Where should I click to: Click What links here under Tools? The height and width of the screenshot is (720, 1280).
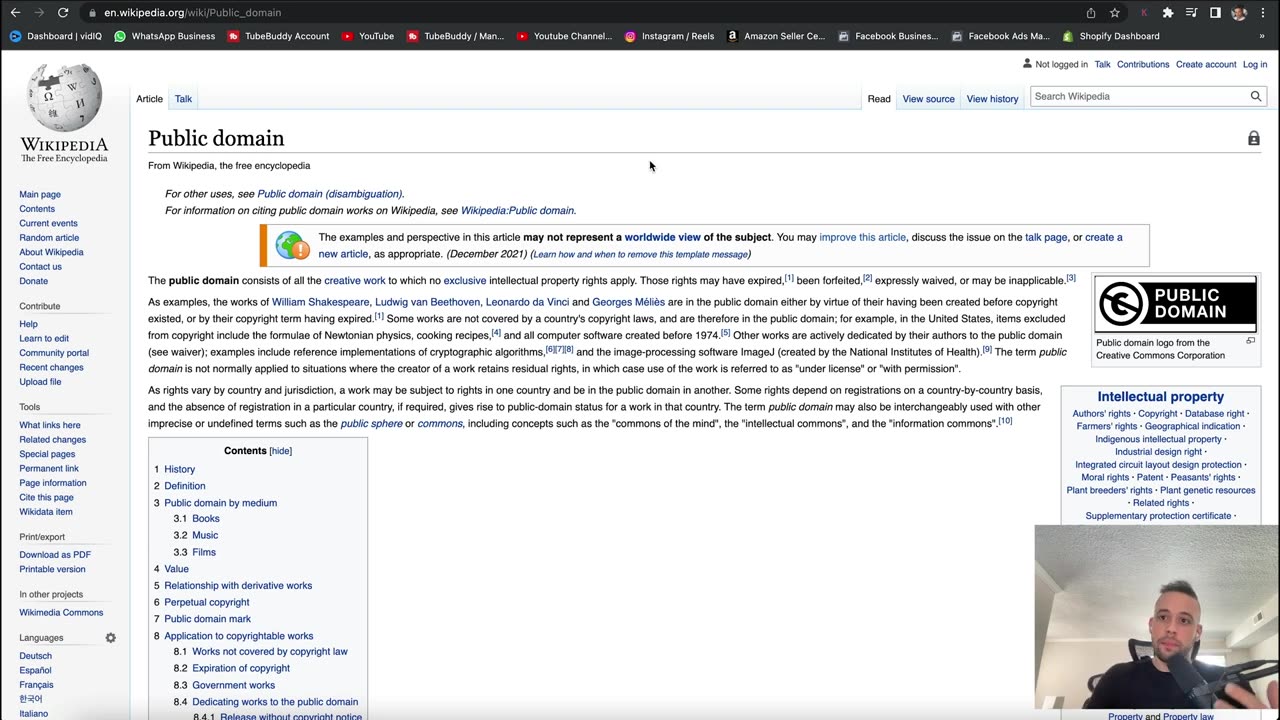click(x=50, y=426)
